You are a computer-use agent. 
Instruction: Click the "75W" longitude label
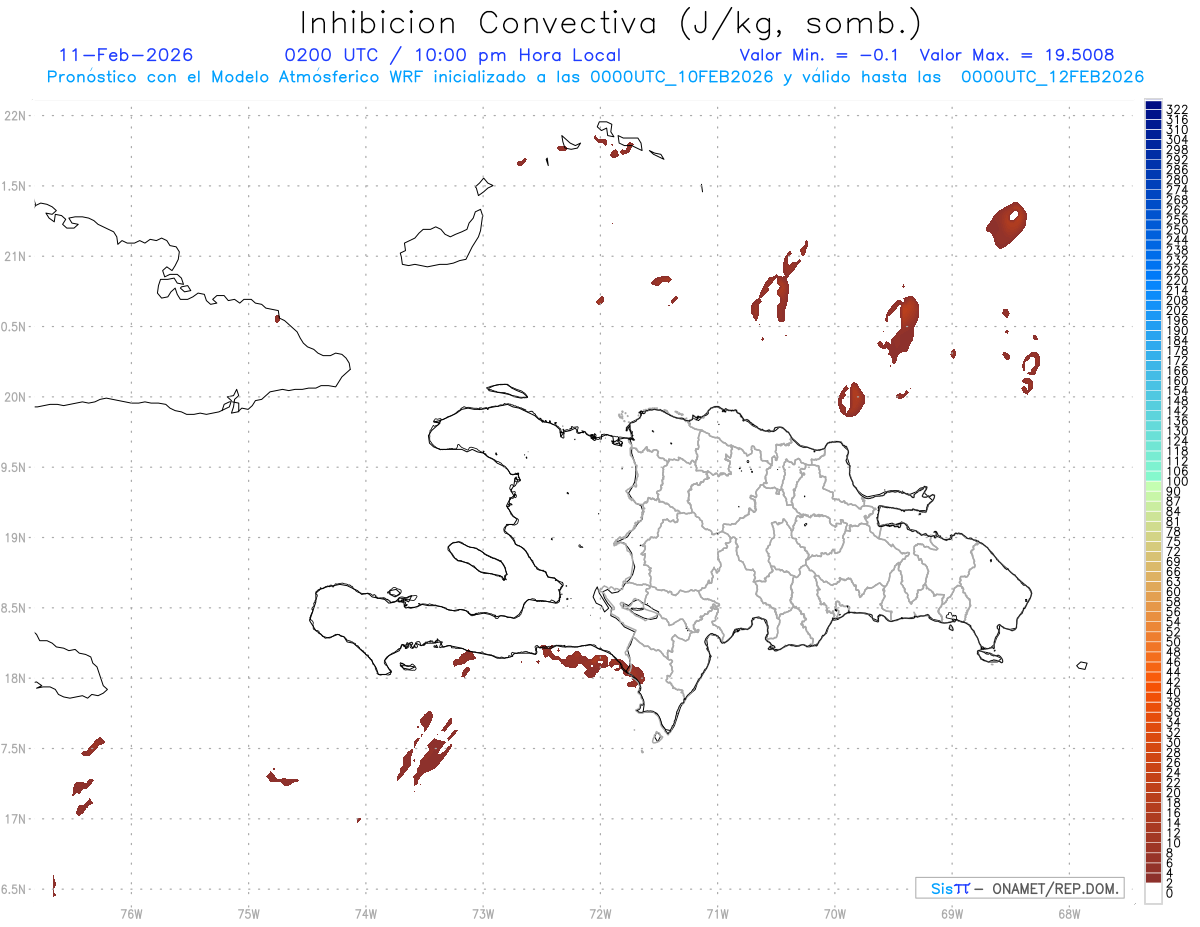pyautogui.click(x=248, y=912)
